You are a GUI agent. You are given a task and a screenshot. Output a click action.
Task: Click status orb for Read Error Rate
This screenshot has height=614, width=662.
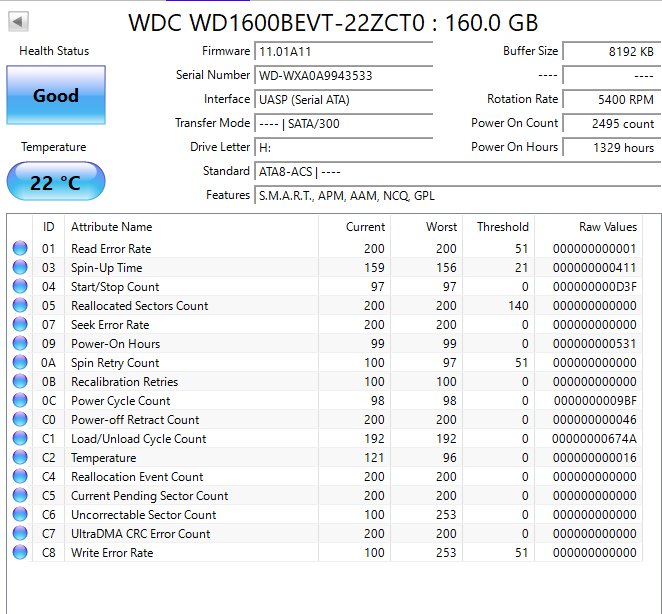[x=20, y=248]
